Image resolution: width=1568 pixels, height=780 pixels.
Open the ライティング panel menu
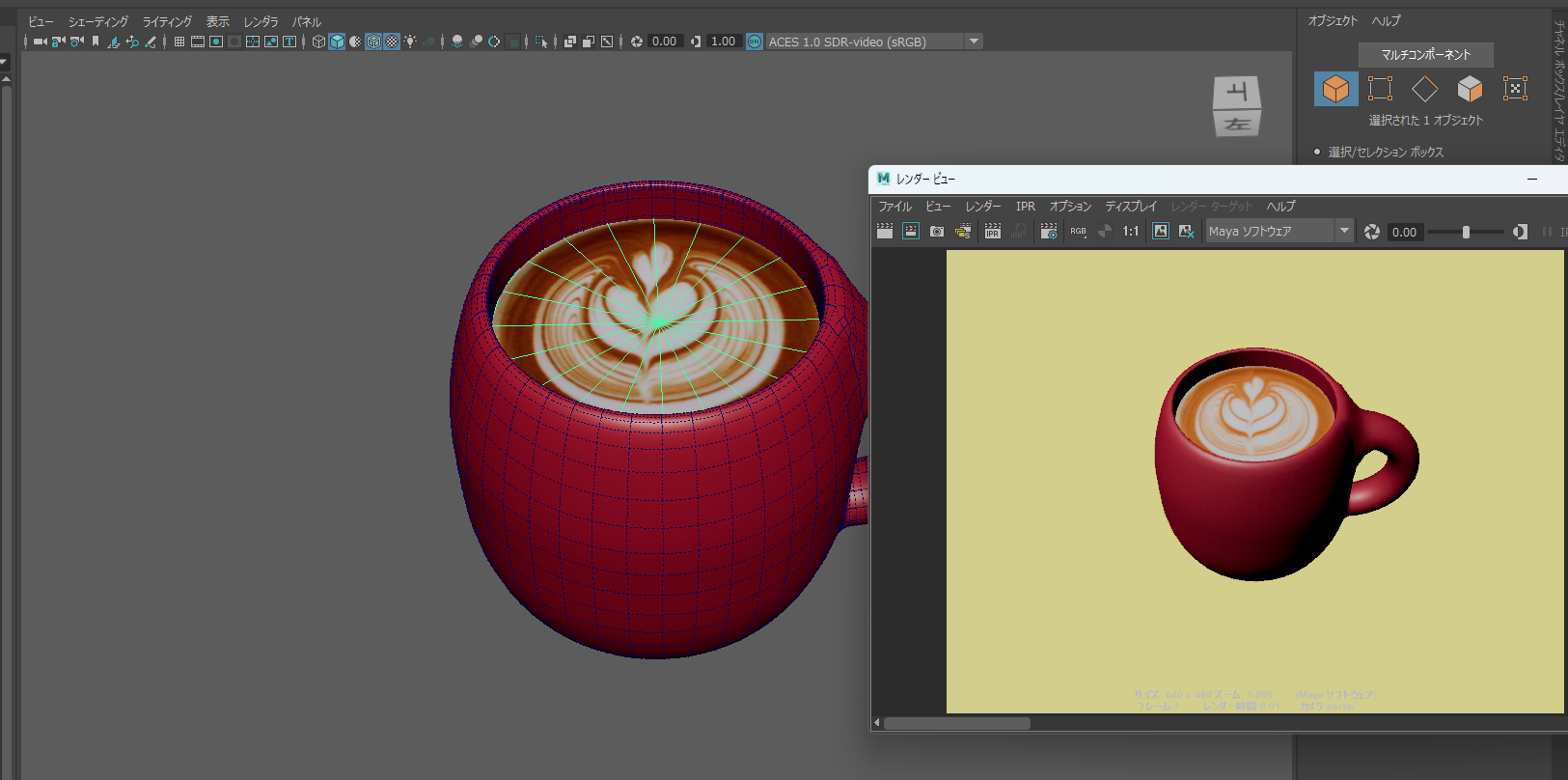click(x=167, y=21)
